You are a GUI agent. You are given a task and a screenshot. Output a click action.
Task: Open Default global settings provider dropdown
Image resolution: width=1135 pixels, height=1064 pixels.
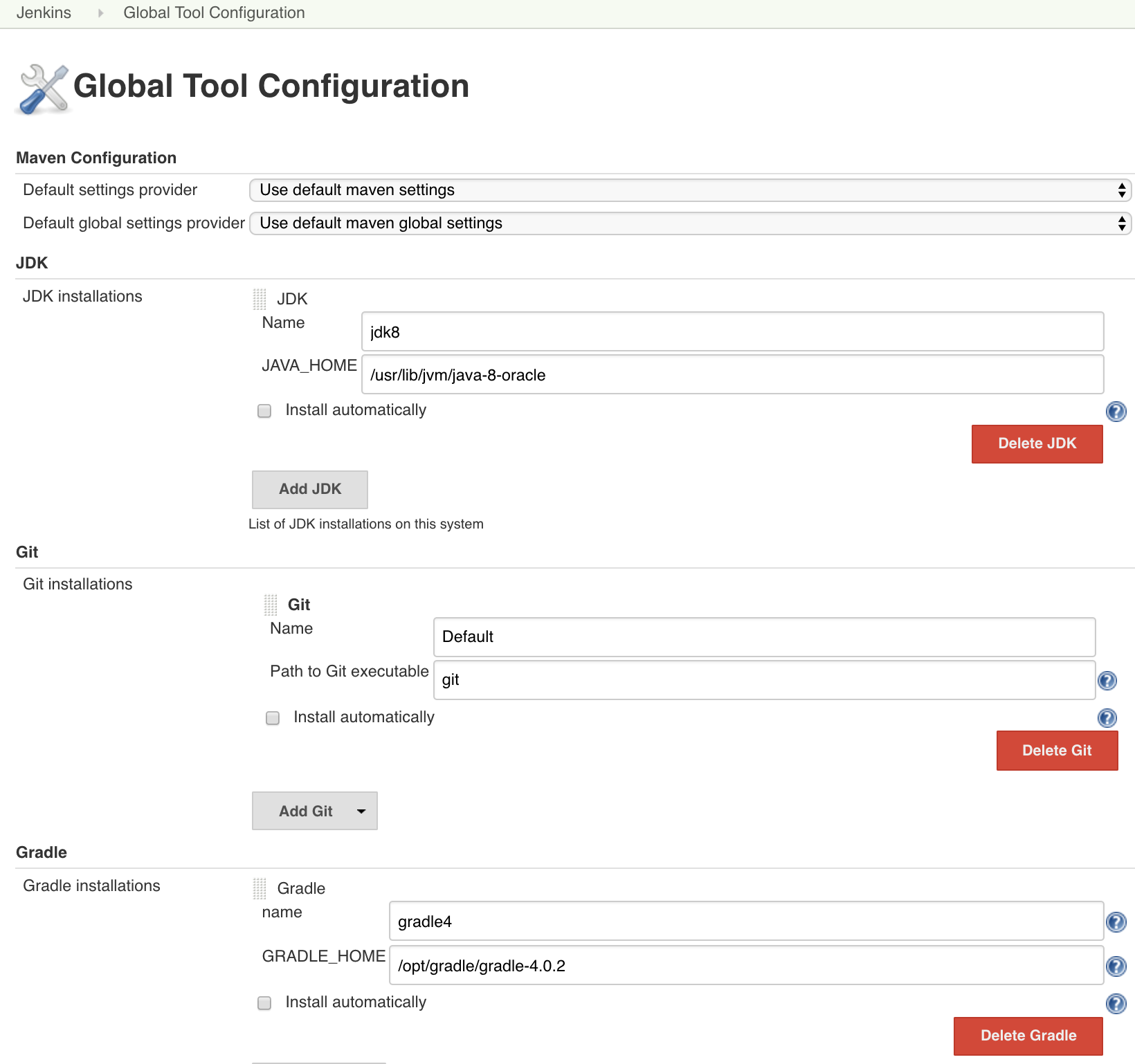click(690, 223)
